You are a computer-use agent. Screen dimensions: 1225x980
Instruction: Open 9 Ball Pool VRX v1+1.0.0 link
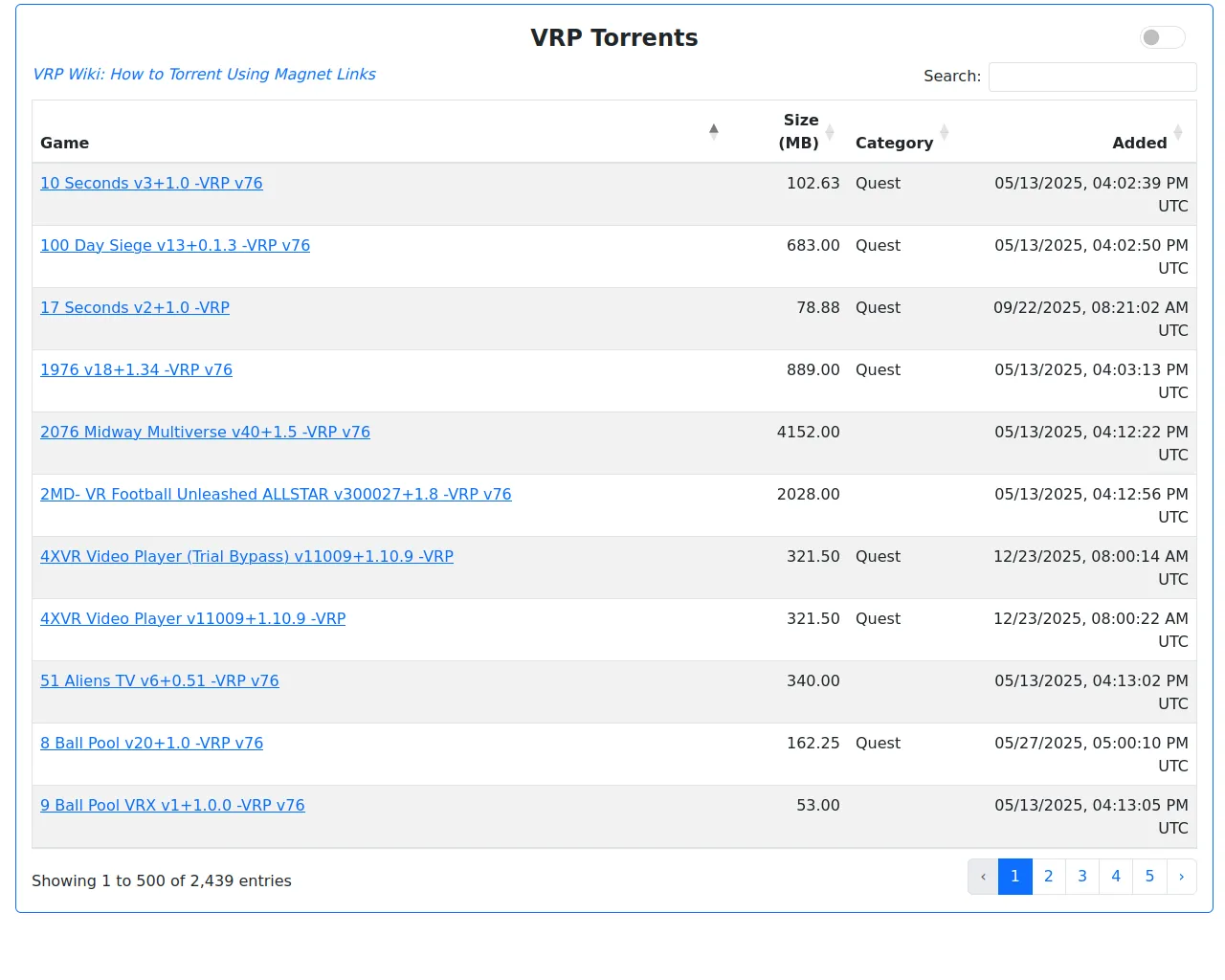pyautogui.click(x=172, y=805)
